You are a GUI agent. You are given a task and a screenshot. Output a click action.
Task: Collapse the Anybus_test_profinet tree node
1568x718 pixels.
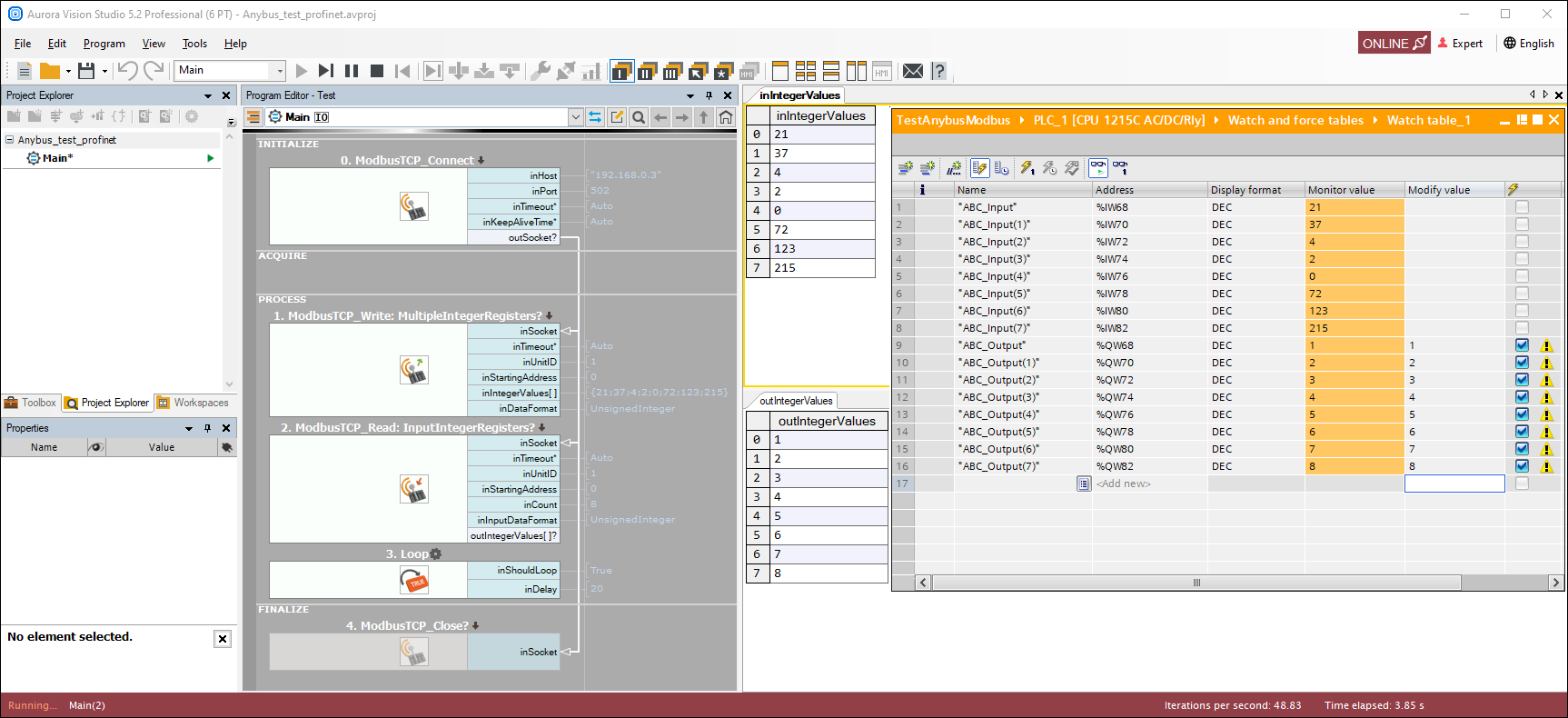pos(10,140)
